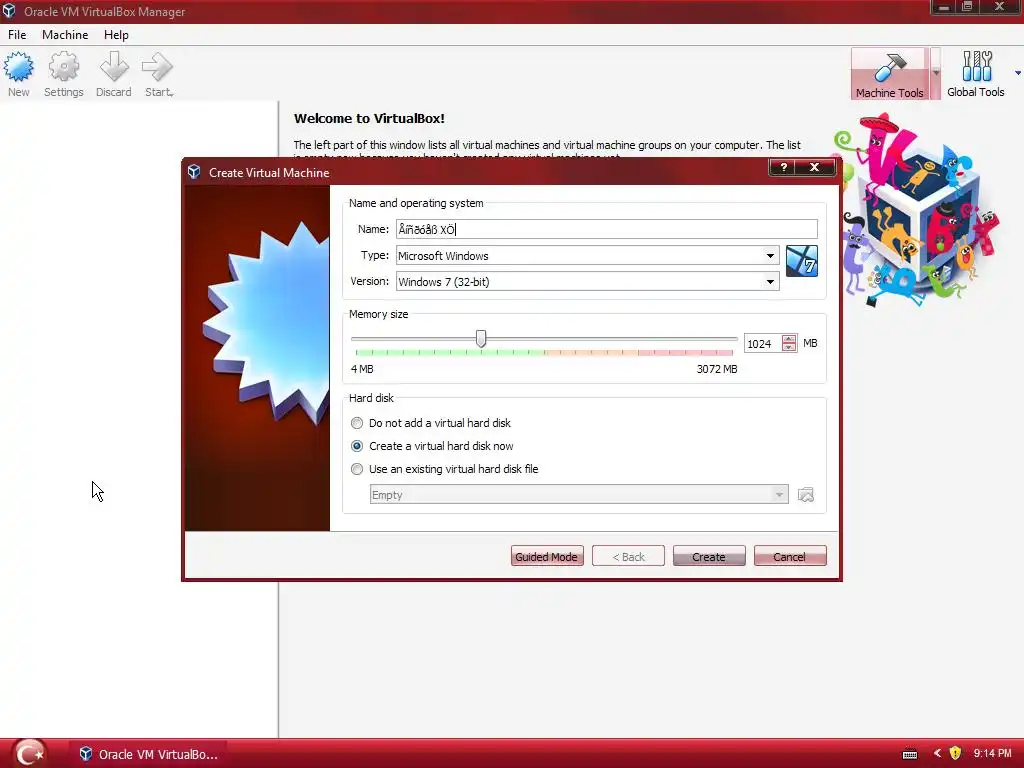Click the VirtualBox Manager title bar icon
Screen dimensions: 1024x768
pyautogui.click(x=8, y=11)
